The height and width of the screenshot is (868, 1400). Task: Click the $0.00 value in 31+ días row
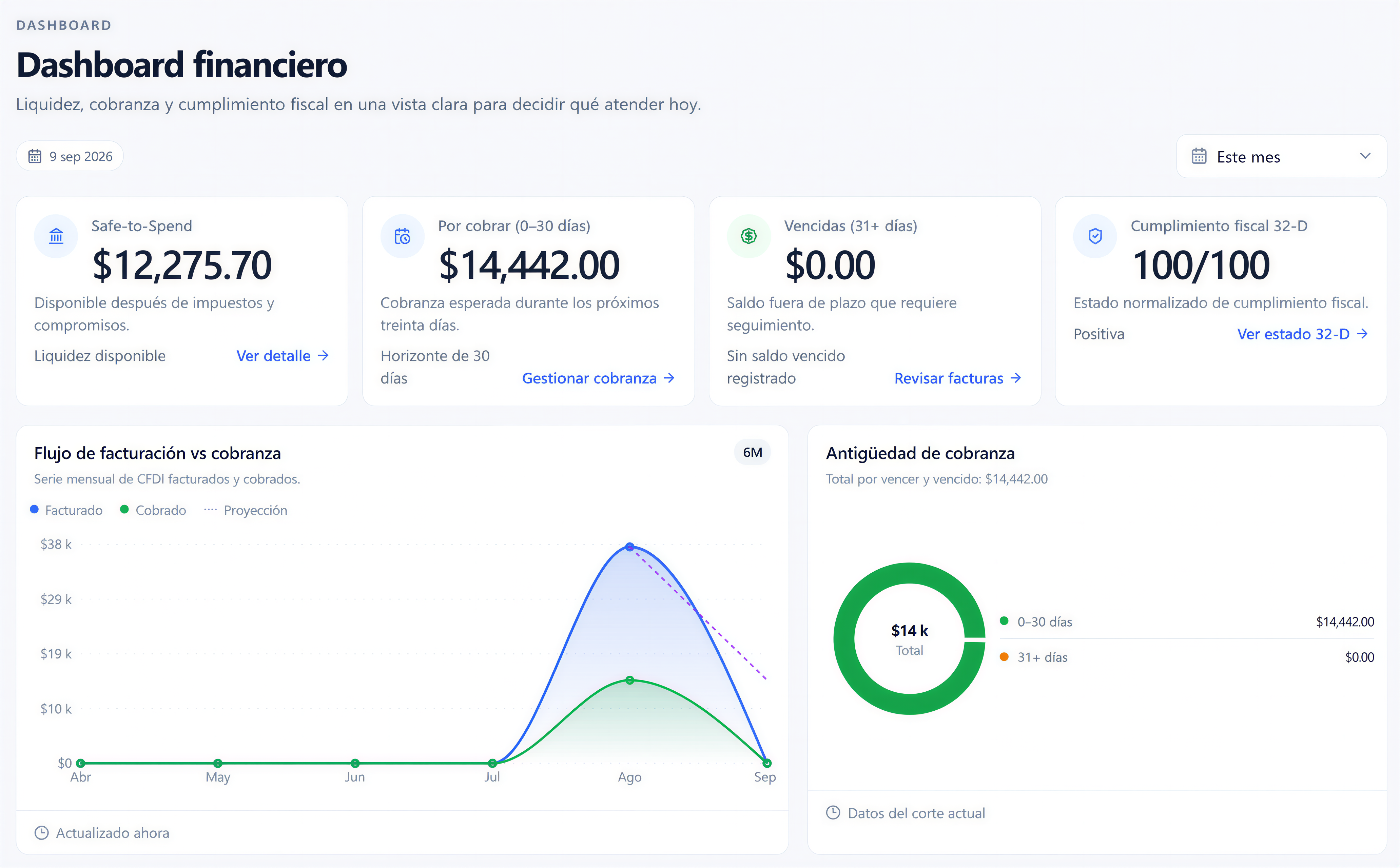click(x=1359, y=657)
